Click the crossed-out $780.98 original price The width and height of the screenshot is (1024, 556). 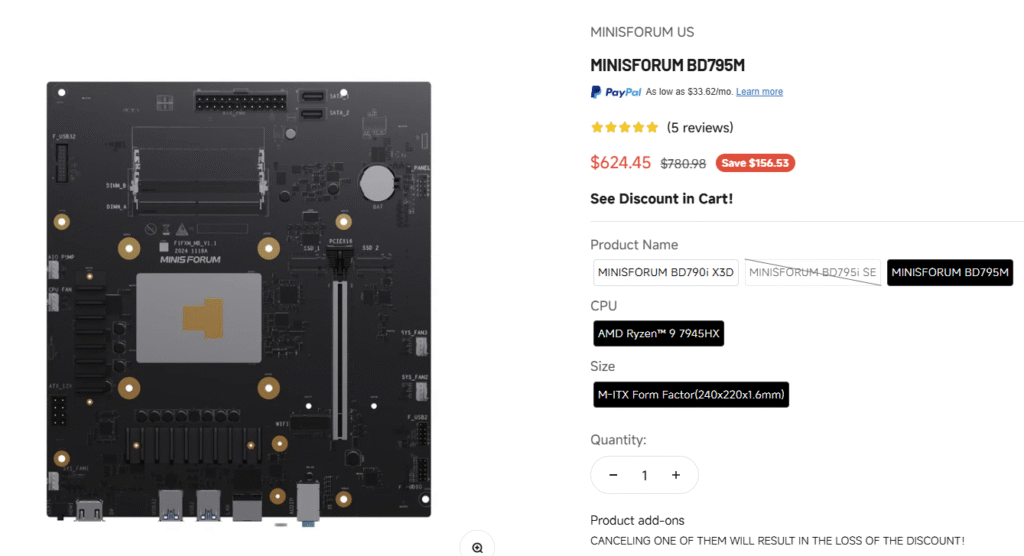(683, 163)
